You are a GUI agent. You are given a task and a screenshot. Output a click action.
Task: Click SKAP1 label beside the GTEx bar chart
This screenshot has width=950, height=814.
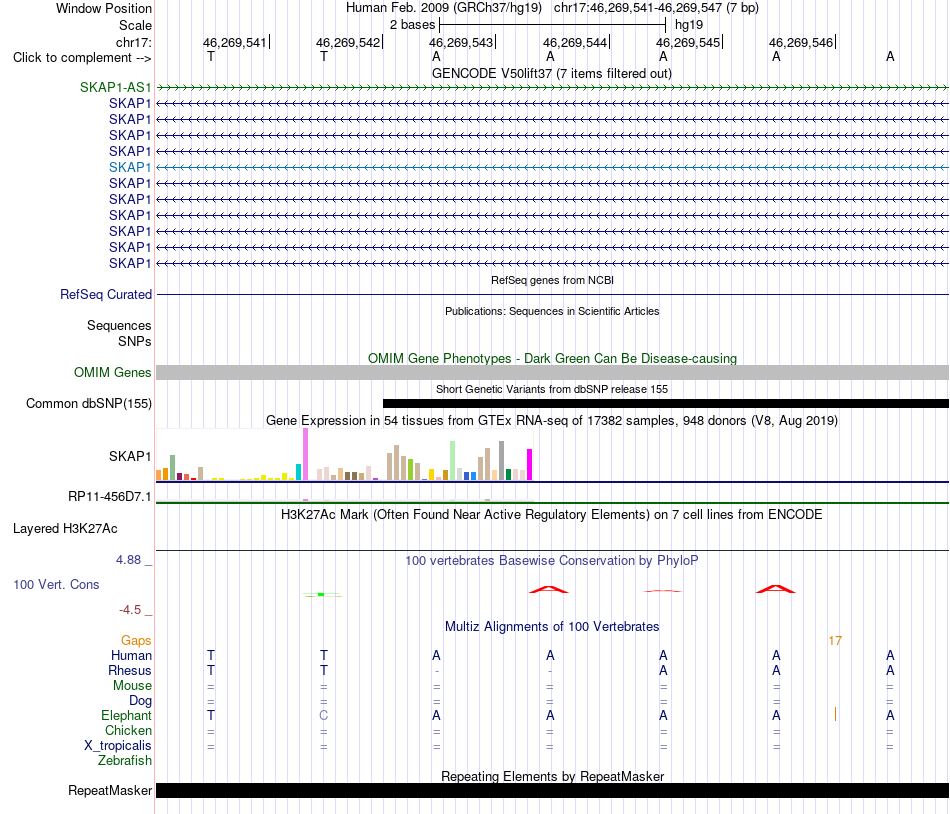point(130,456)
